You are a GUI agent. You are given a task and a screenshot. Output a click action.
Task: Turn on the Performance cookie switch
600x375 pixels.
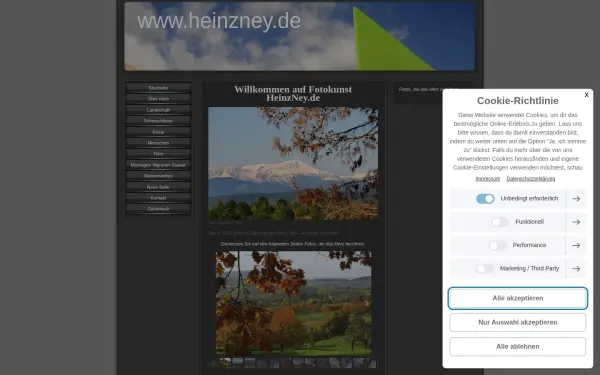[497, 245]
